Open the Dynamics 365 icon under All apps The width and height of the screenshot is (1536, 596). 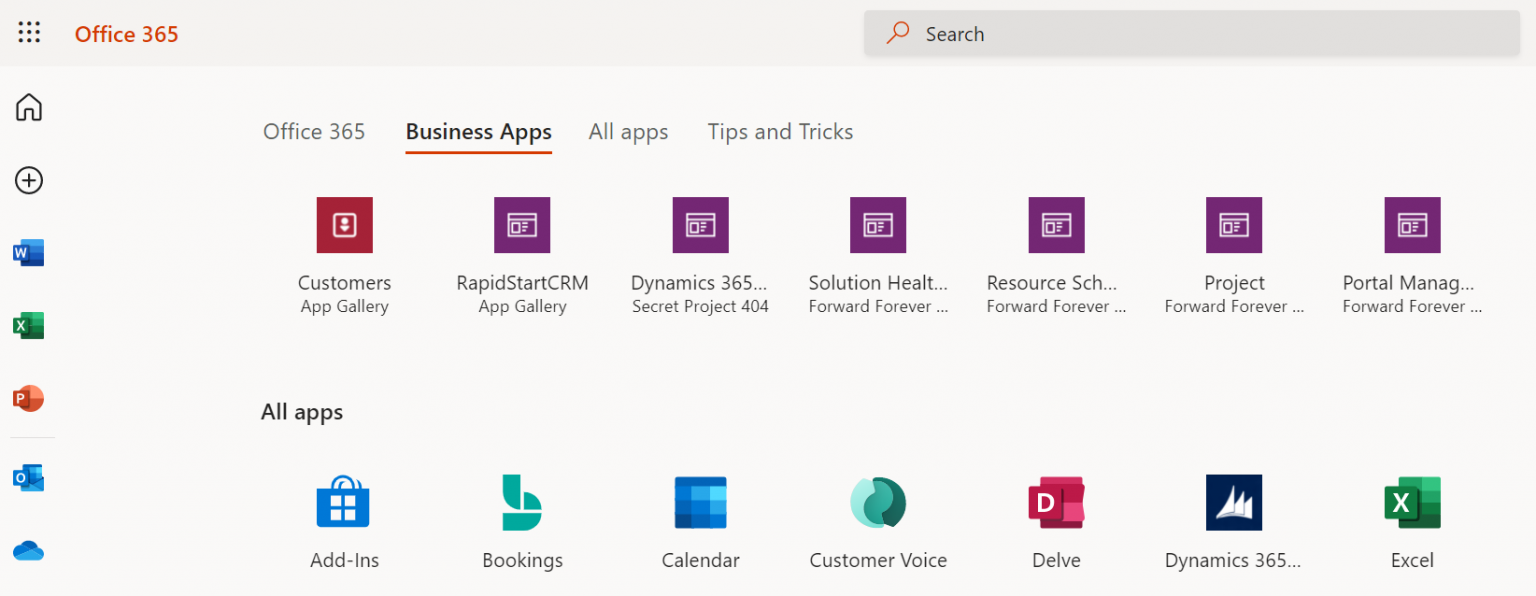coord(1234,502)
